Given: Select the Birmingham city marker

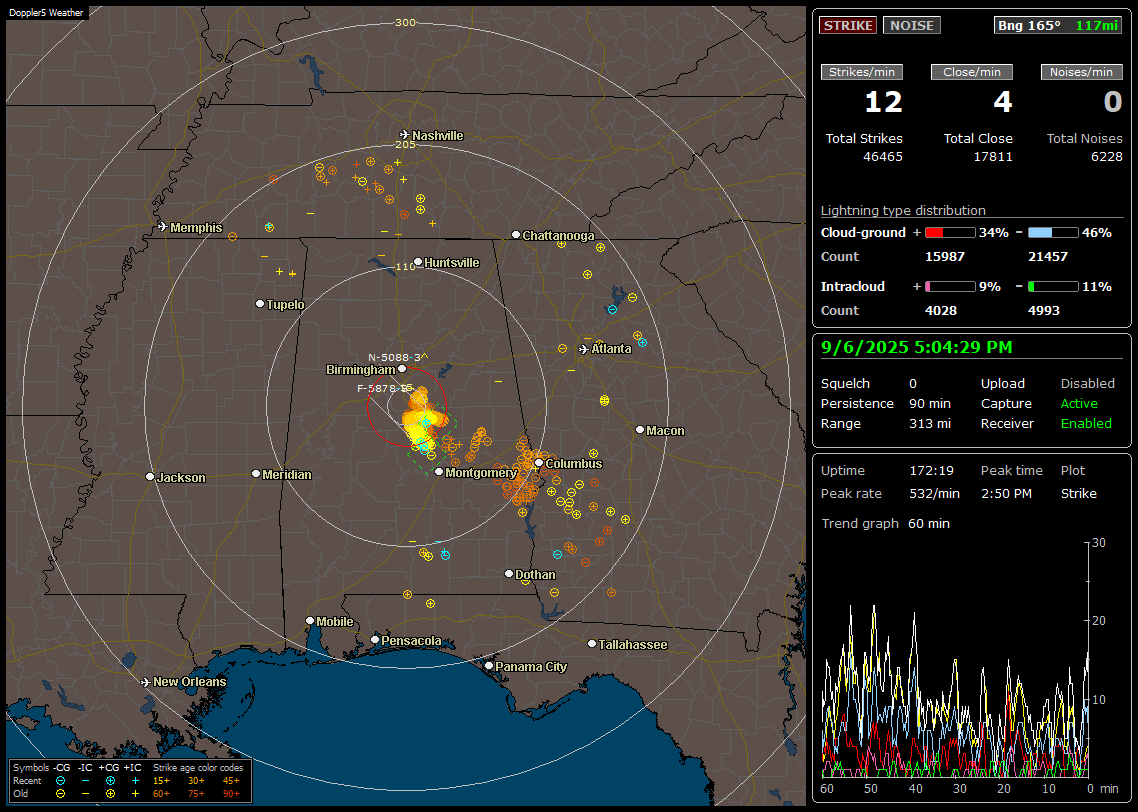Looking at the screenshot, I should click(402, 369).
